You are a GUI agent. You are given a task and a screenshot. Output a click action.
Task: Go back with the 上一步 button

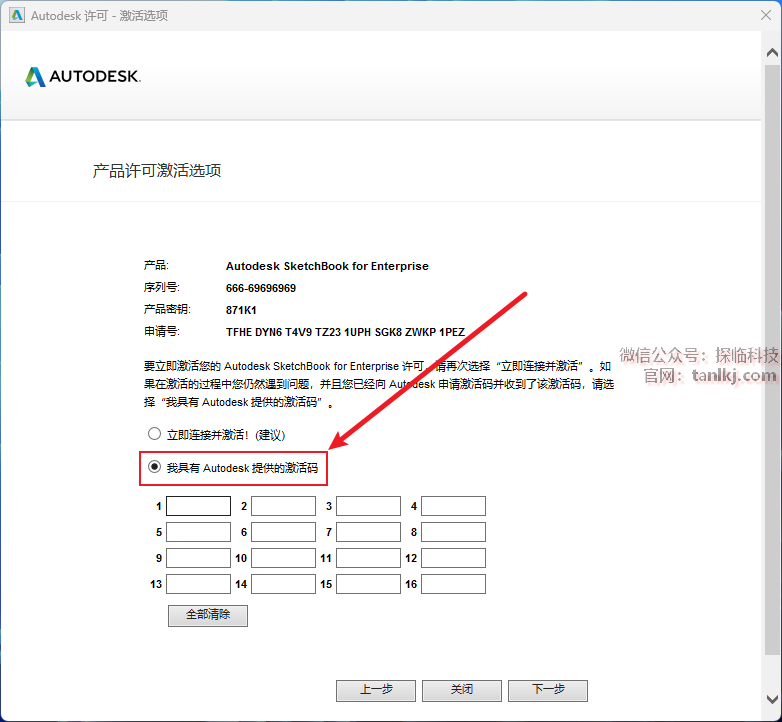[x=376, y=690]
